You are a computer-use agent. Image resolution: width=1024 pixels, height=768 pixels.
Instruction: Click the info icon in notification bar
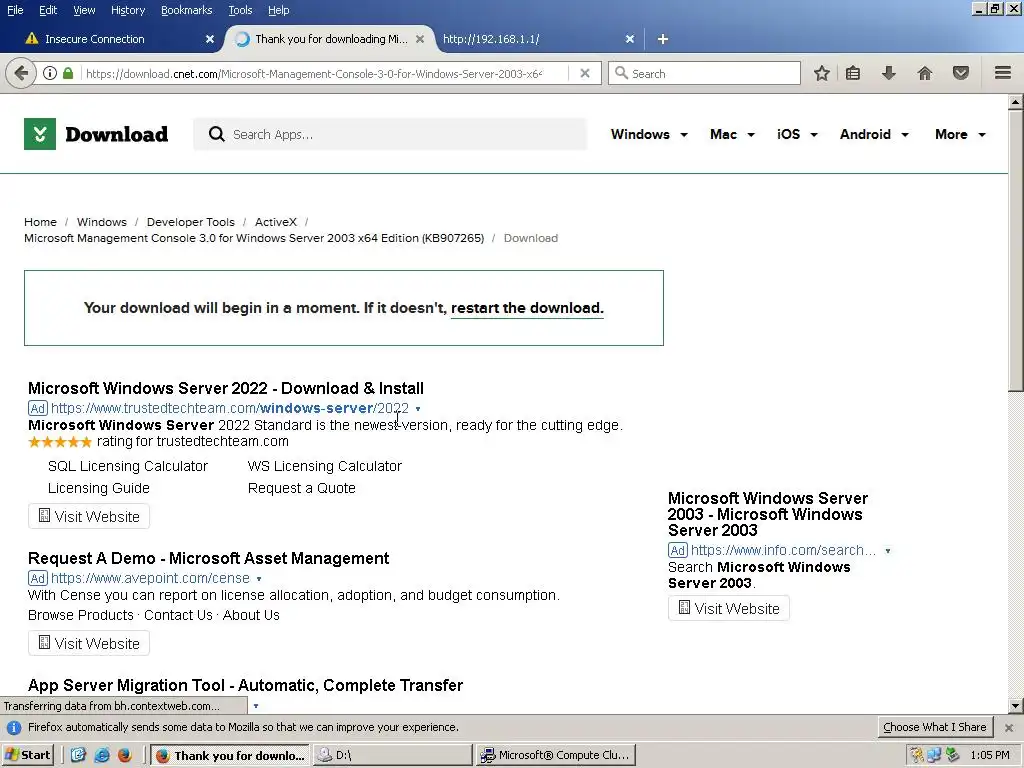pos(14,728)
